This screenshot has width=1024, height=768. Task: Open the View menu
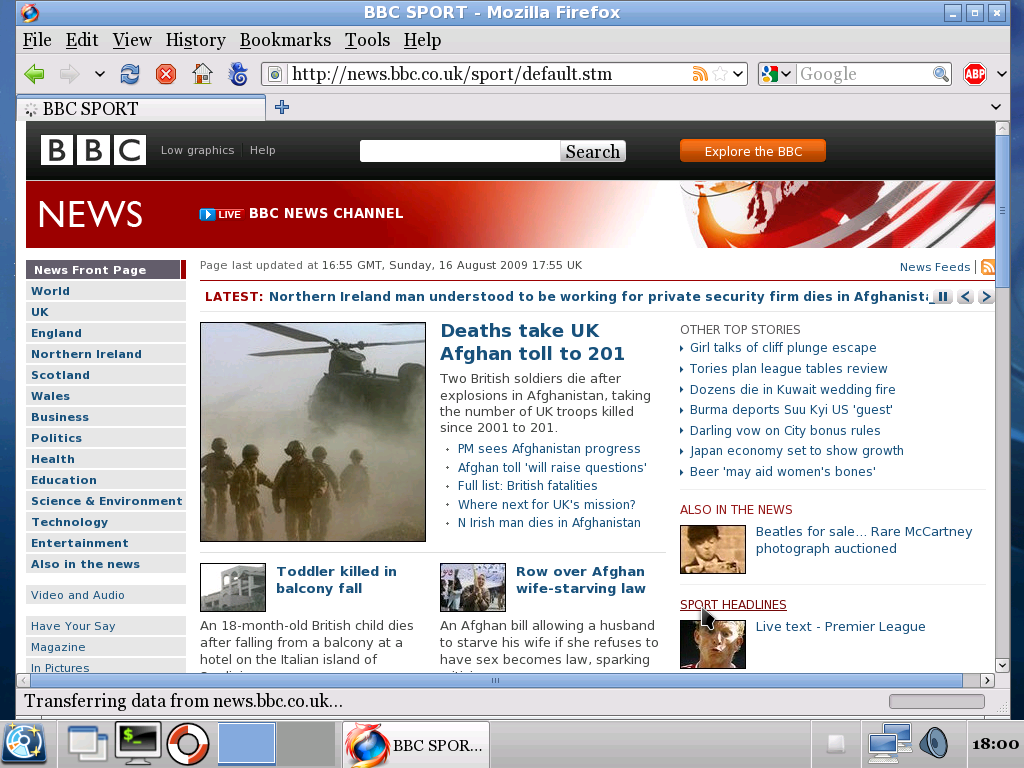point(132,40)
